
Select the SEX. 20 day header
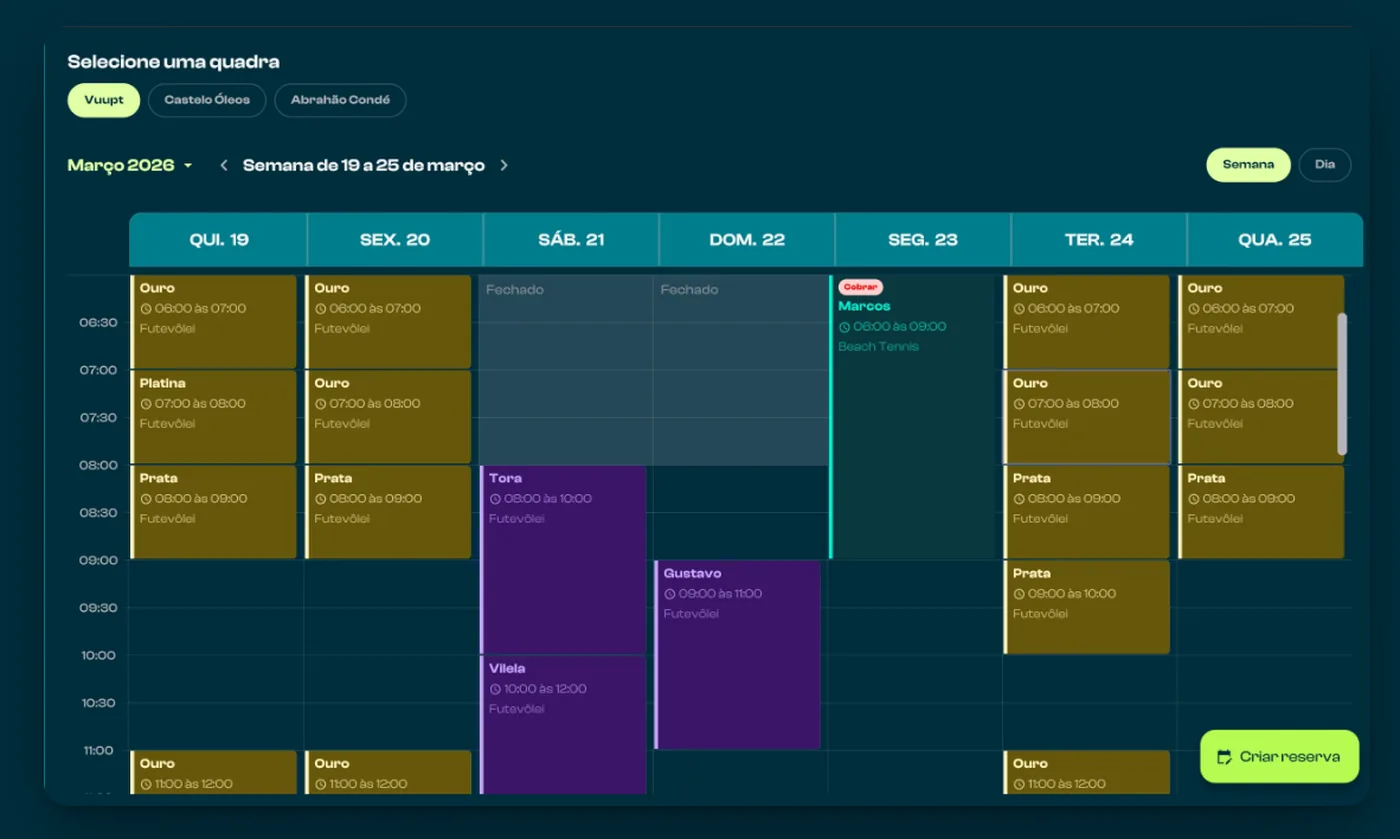coord(395,240)
